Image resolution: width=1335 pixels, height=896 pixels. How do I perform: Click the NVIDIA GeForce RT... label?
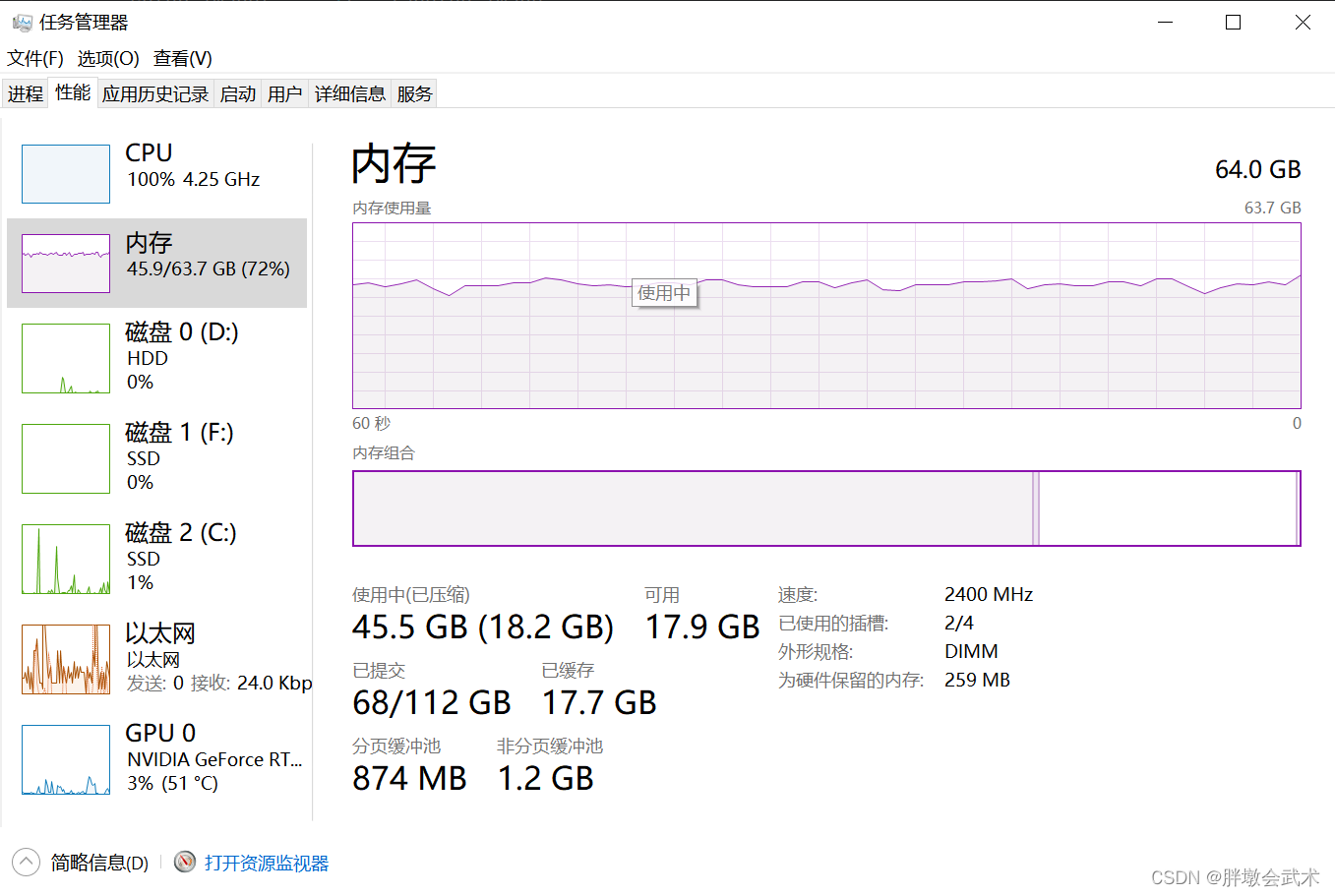(214, 759)
